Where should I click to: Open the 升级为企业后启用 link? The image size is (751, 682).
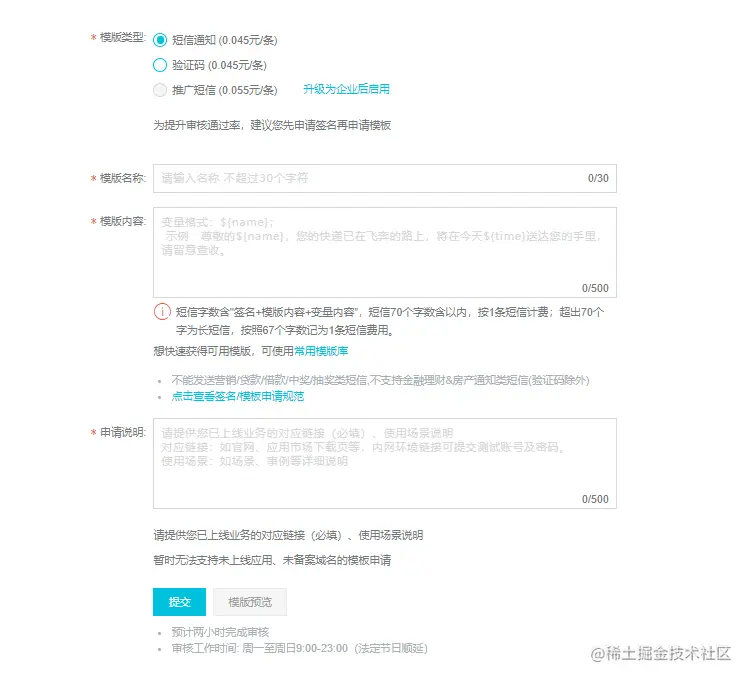346,89
